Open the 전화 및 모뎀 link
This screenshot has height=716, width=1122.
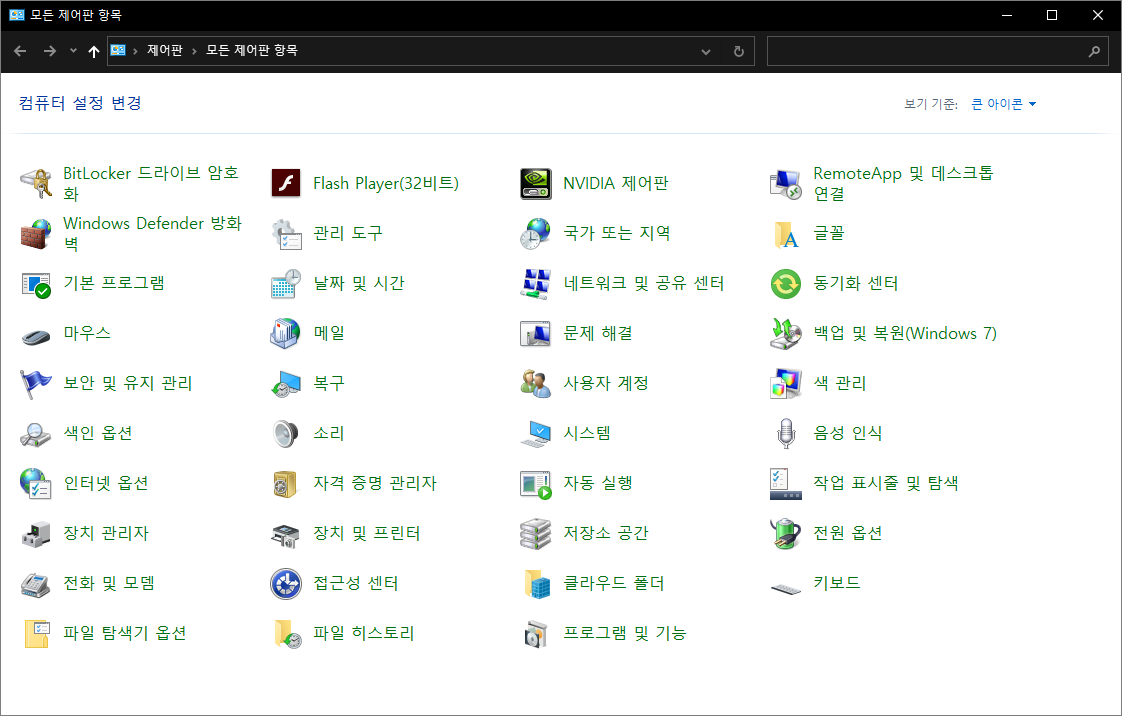[109, 584]
